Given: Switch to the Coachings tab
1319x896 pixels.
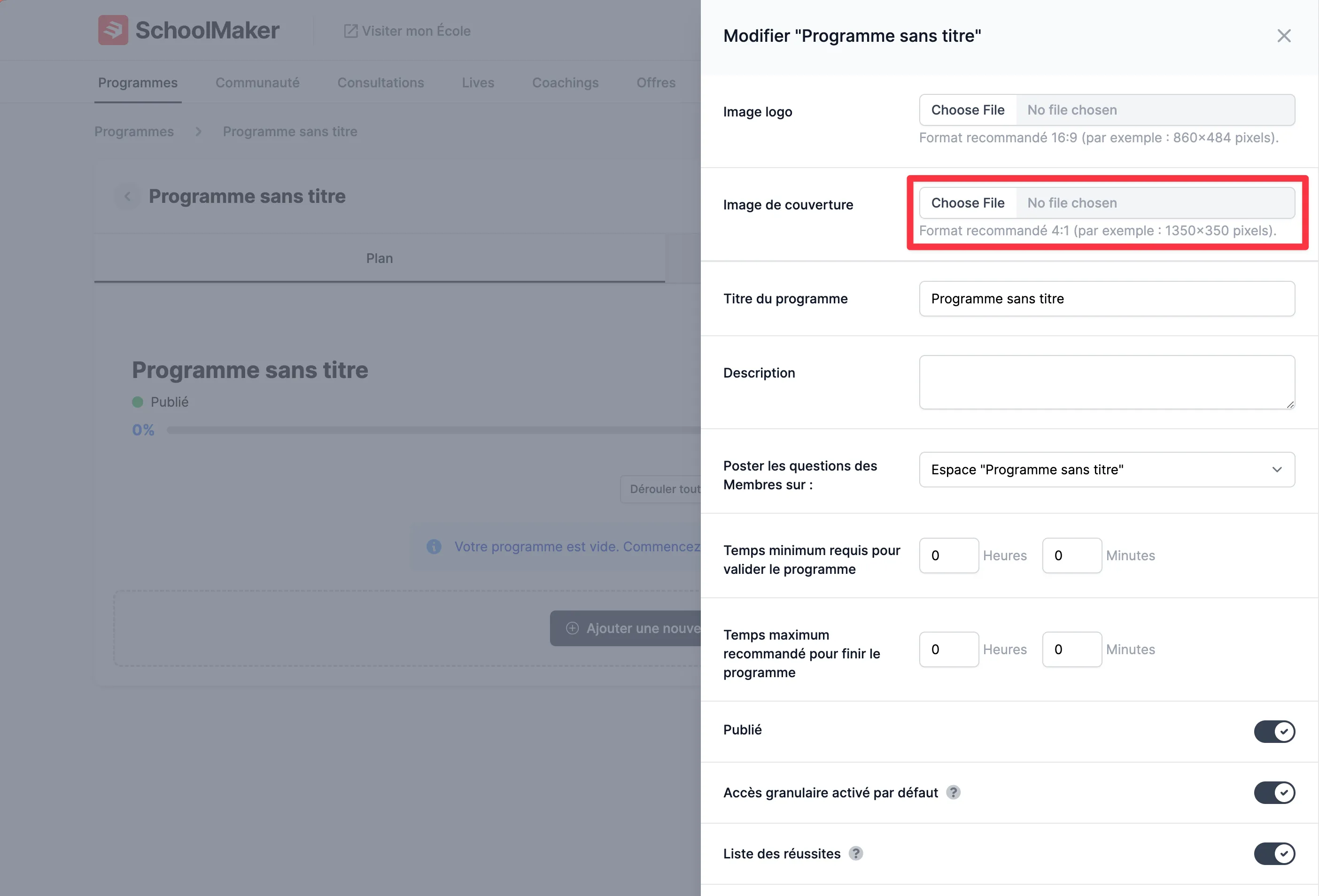Looking at the screenshot, I should click(565, 83).
